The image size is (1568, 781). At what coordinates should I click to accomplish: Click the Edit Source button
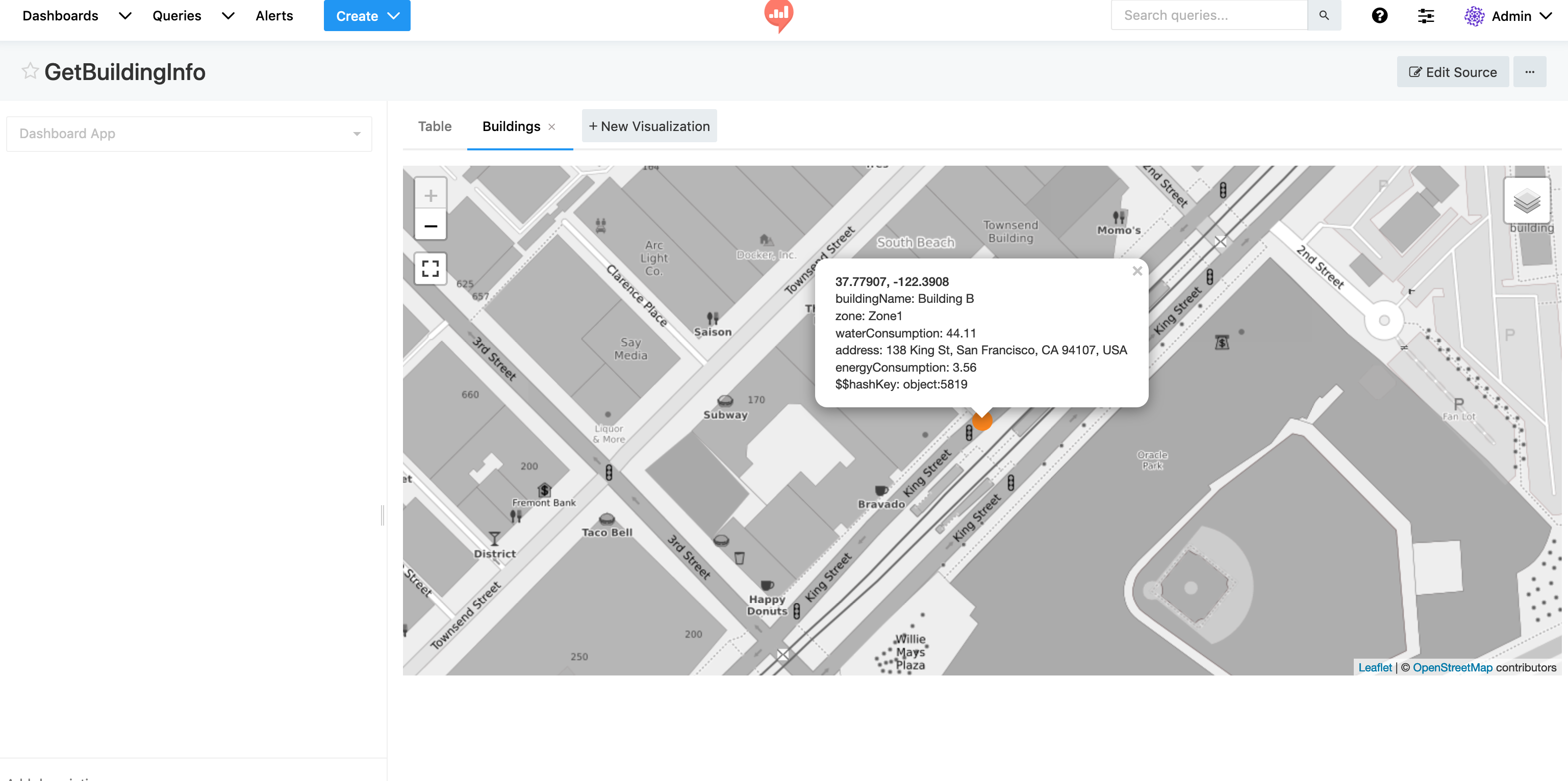point(1453,71)
